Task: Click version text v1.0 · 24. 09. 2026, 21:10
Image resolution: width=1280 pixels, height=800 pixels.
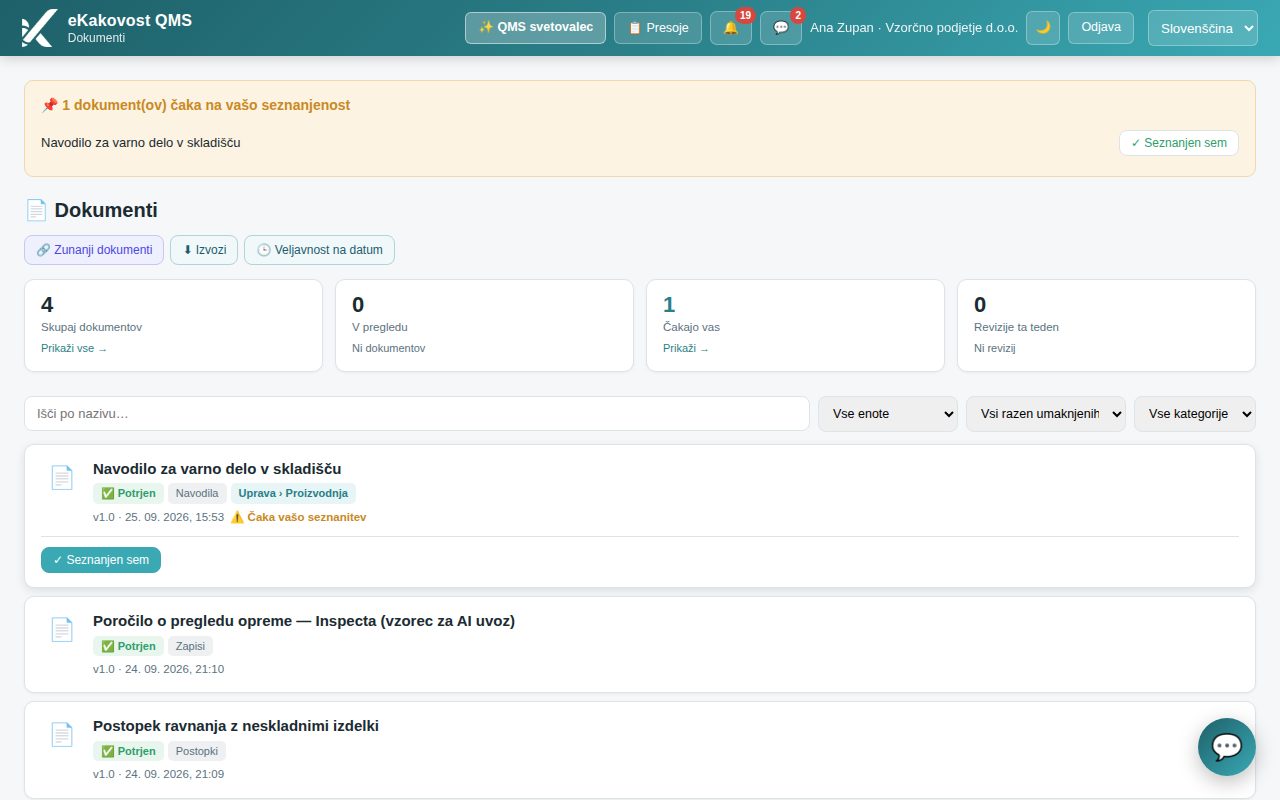Action: pyautogui.click(x=158, y=669)
